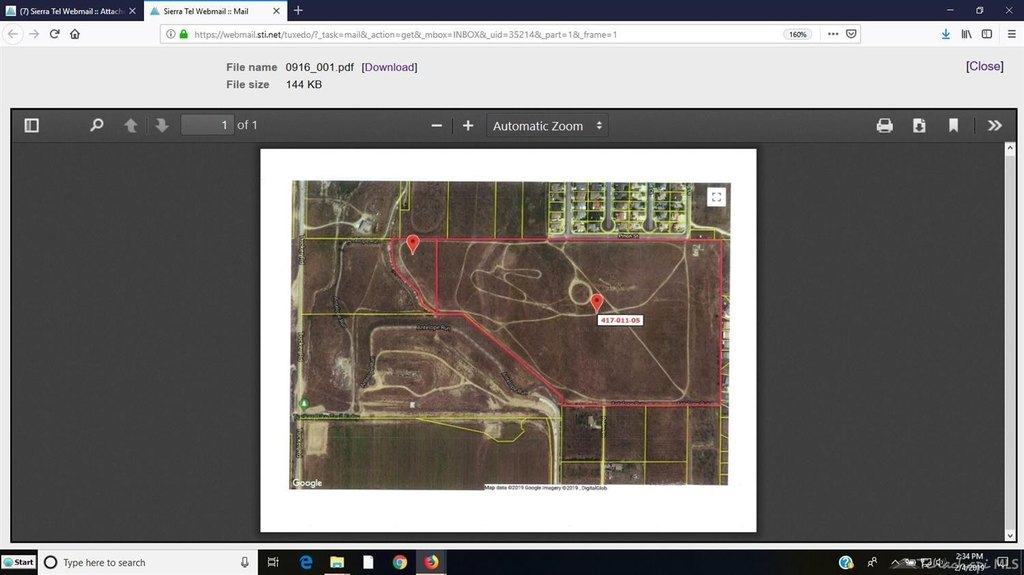The width and height of the screenshot is (1024, 575).
Task: Open the PDF find search tool
Action: pyautogui.click(x=97, y=126)
